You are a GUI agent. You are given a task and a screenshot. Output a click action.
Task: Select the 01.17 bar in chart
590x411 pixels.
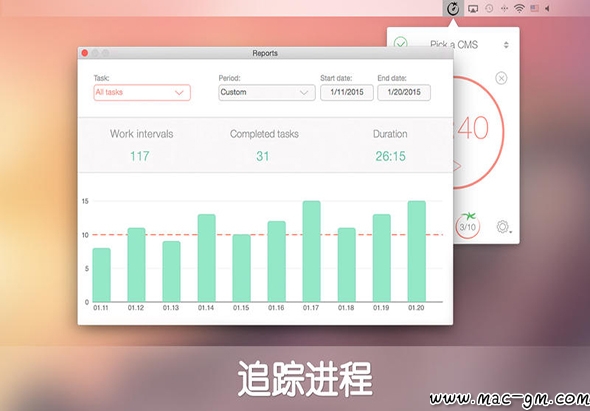click(x=312, y=251)
